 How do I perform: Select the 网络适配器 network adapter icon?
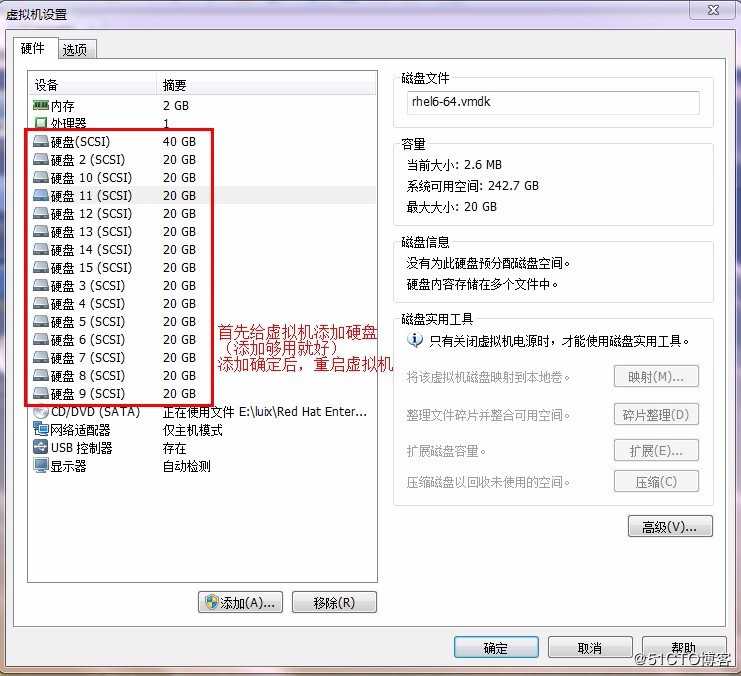point(41,429)
